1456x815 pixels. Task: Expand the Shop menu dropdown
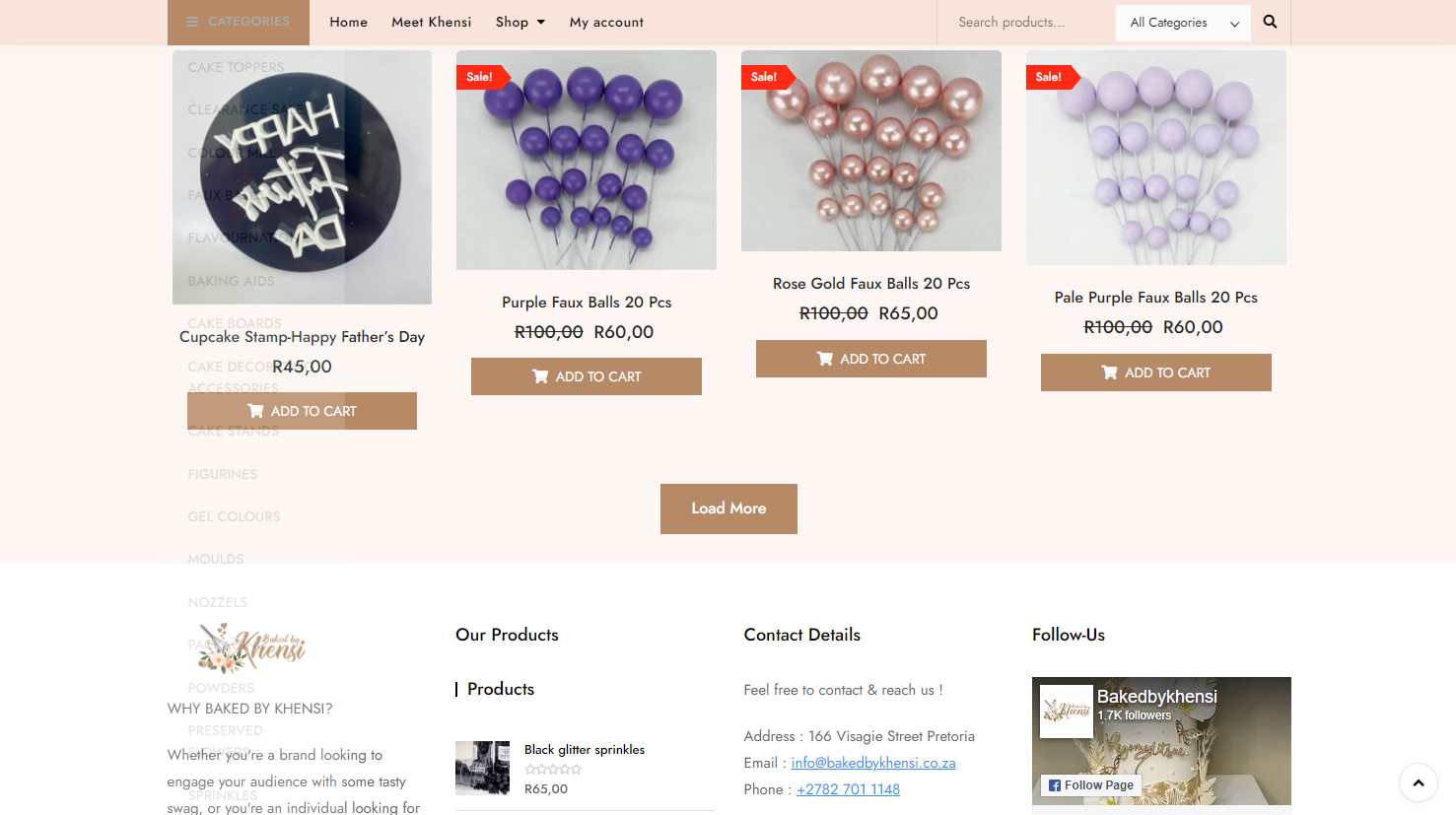(x=520, y=22)
